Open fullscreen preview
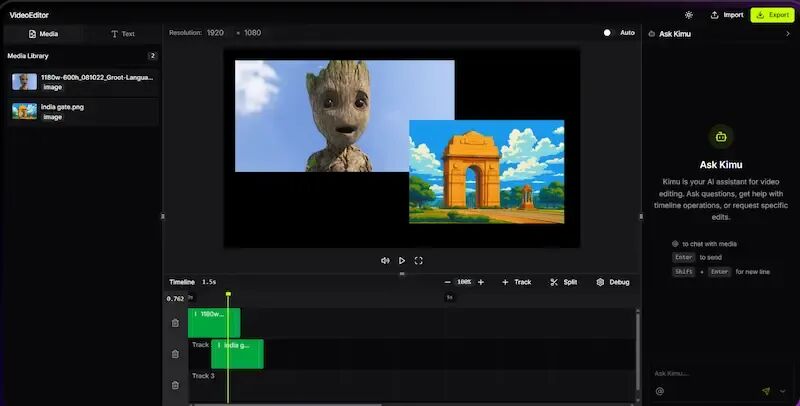The height and width of the screenshot is (406, 800). (x=418, y=261)
